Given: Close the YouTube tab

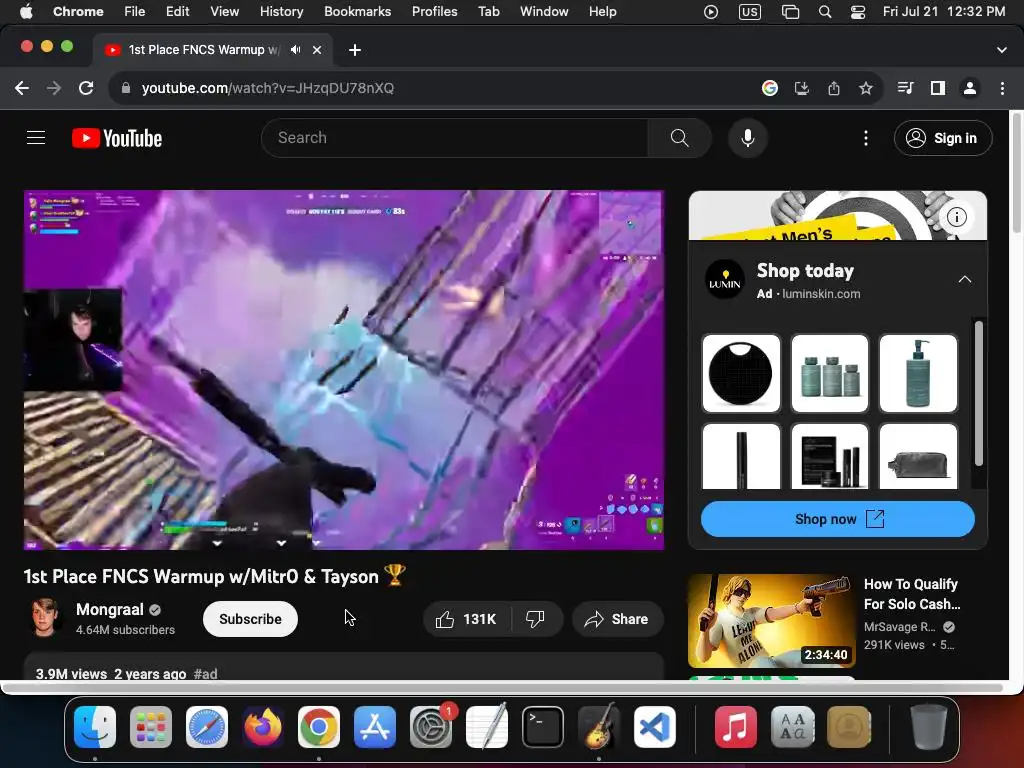Looking at the screenshot, I should [317, 50].
